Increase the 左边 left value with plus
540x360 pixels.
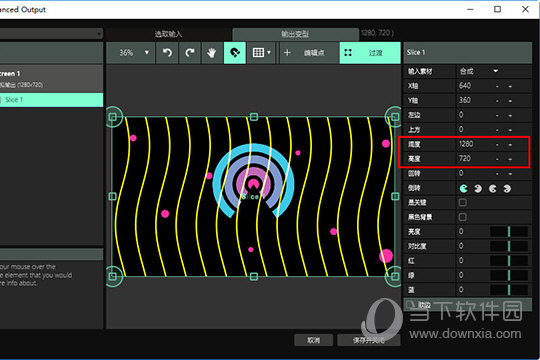pos(510,115)
